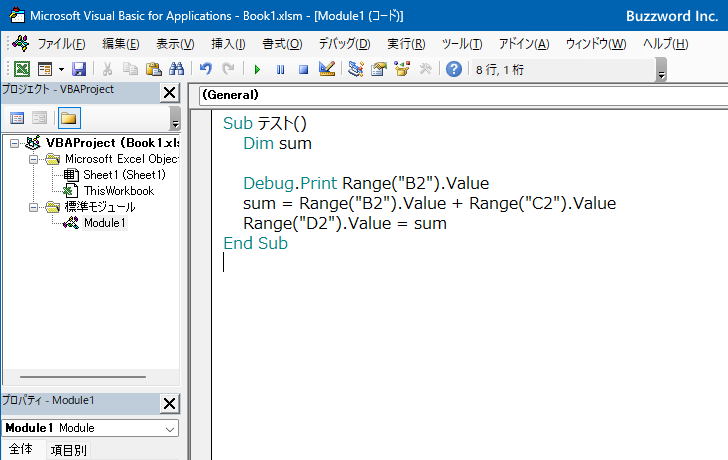Open the Insert UserForm dropdown arrow
The width and height of the screenshot is (728, 460).
(x=61, y=70)
